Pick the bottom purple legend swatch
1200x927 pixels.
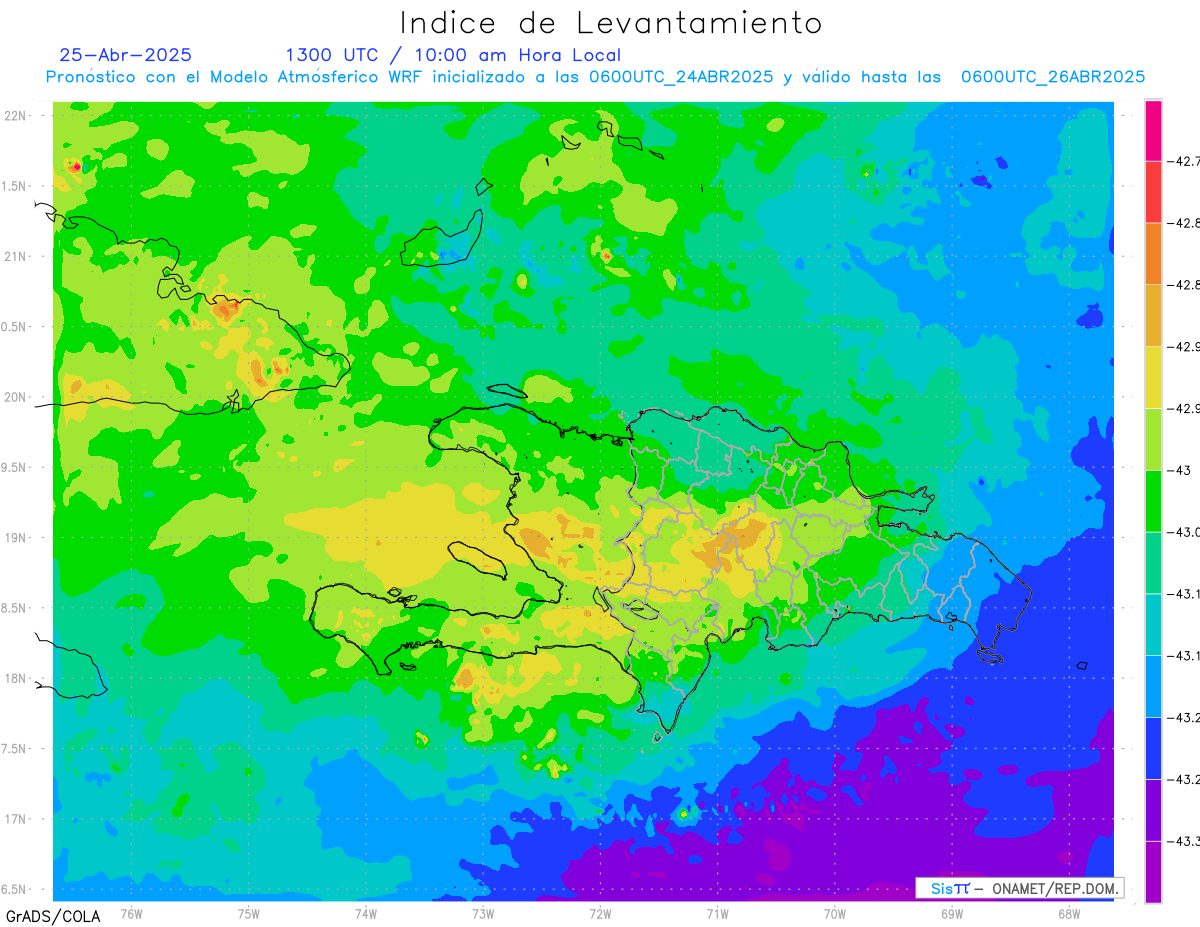(x=1153, y=872)
